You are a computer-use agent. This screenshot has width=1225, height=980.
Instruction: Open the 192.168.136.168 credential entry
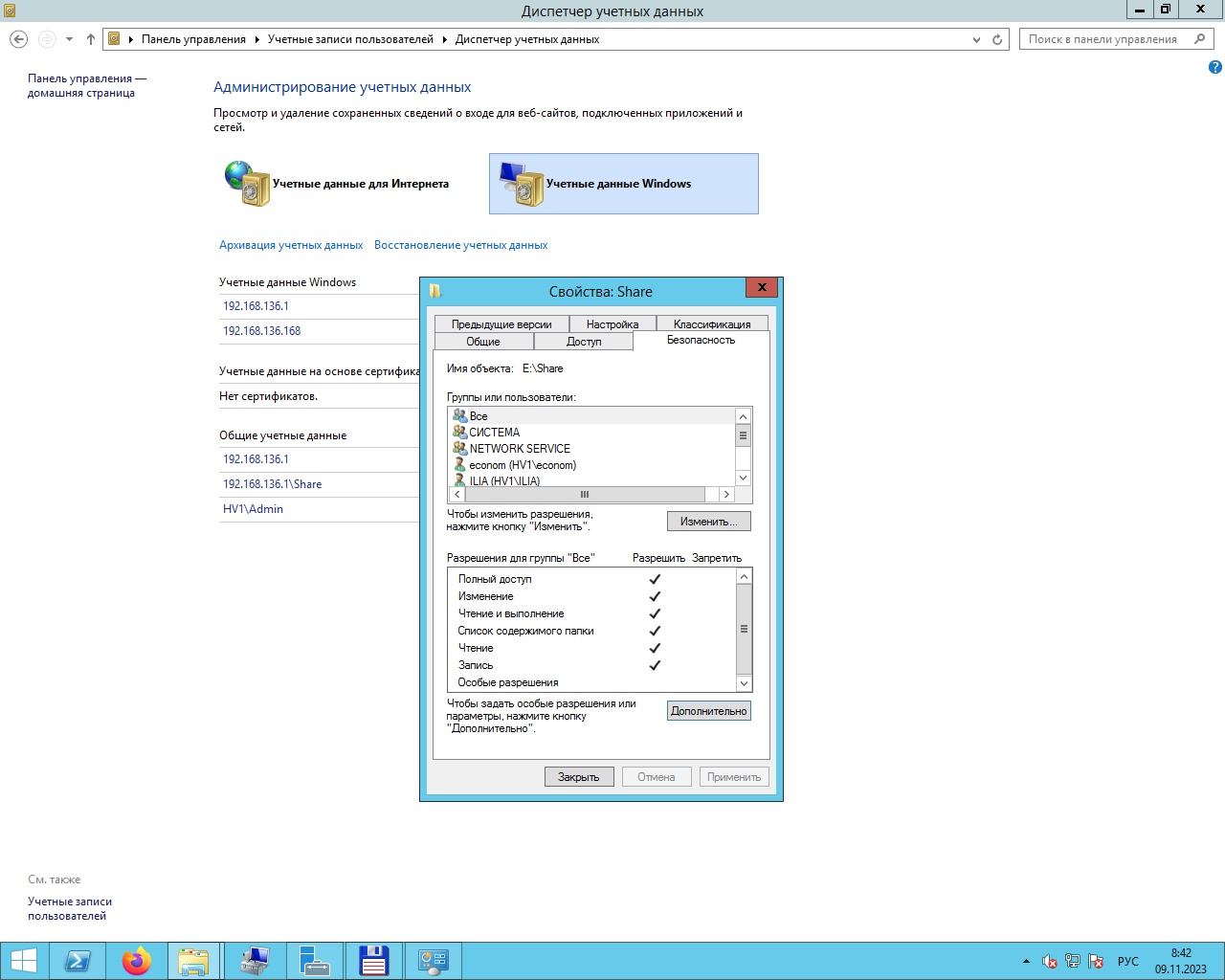[x=261, y=331]
